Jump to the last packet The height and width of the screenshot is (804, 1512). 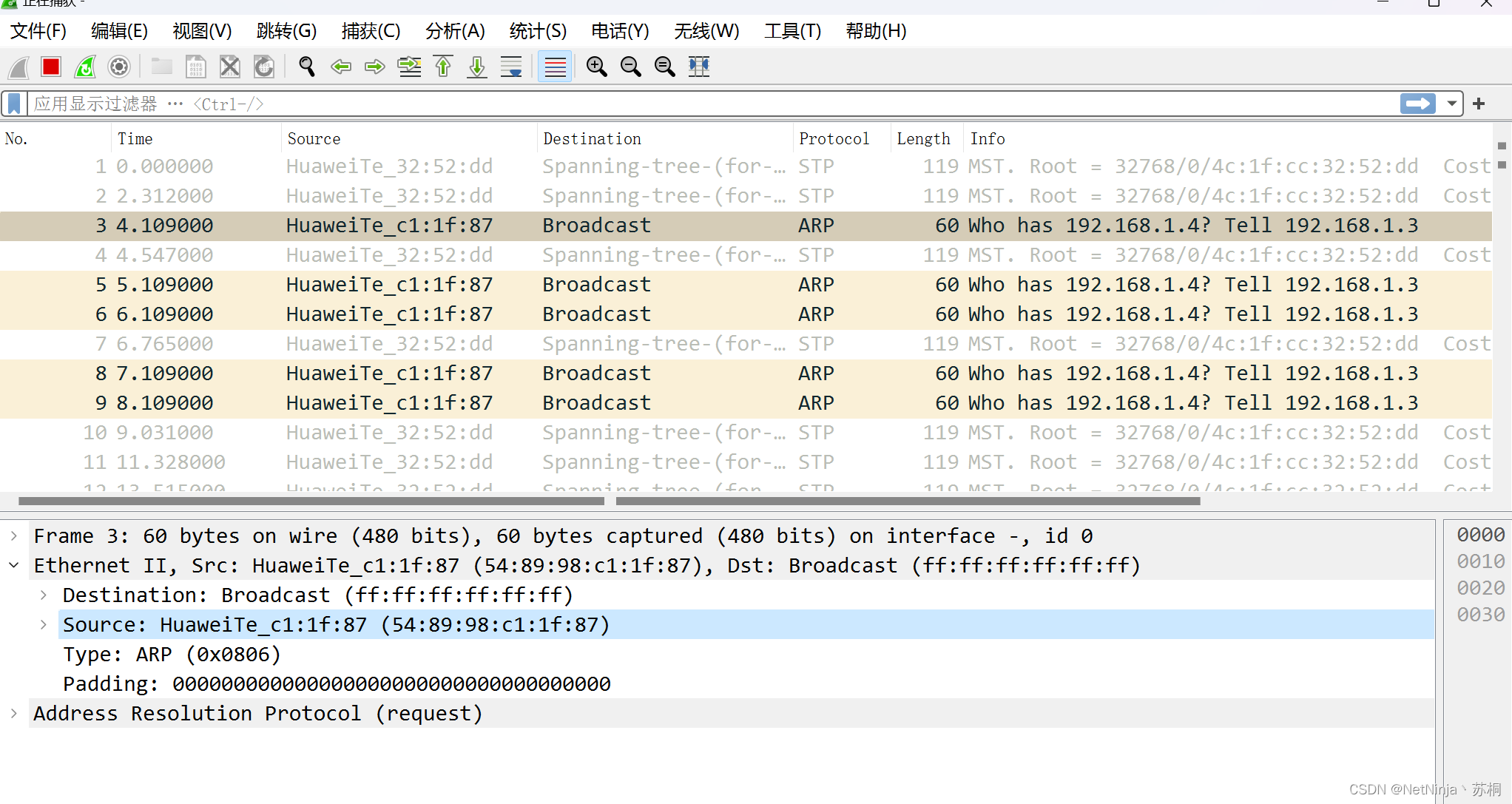477,67
